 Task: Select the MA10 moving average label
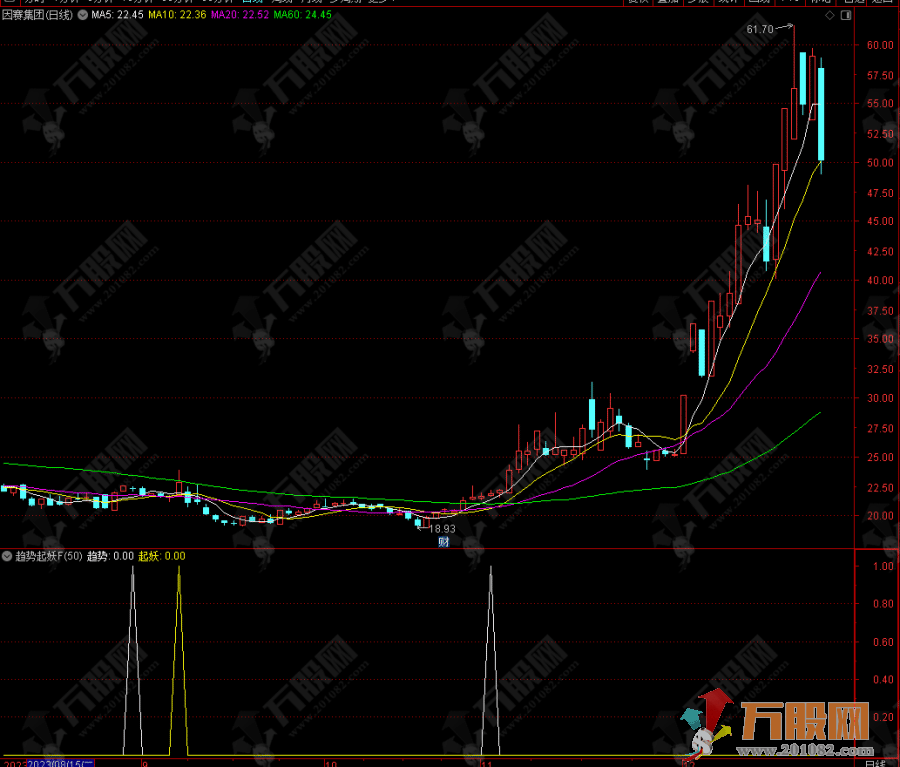[x=178, y=16]
